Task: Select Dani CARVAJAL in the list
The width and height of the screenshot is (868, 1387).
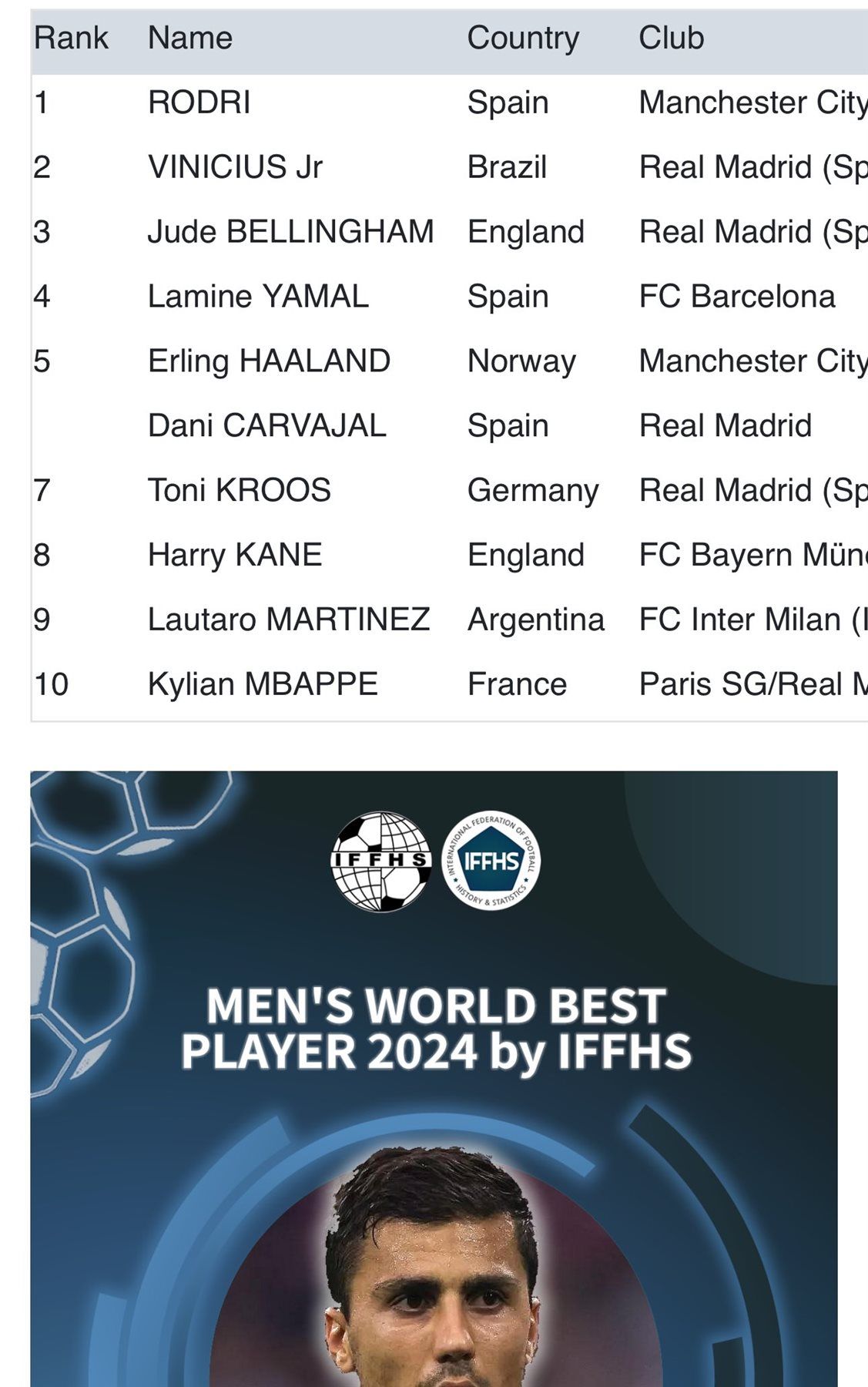Action: (266, 426)
